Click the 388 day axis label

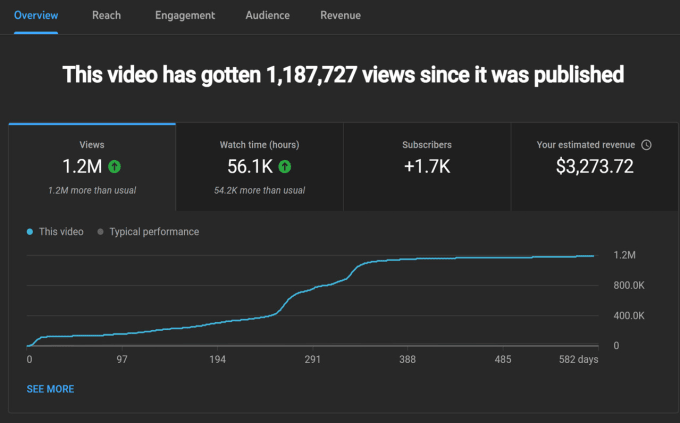click(x=407, y=360)
